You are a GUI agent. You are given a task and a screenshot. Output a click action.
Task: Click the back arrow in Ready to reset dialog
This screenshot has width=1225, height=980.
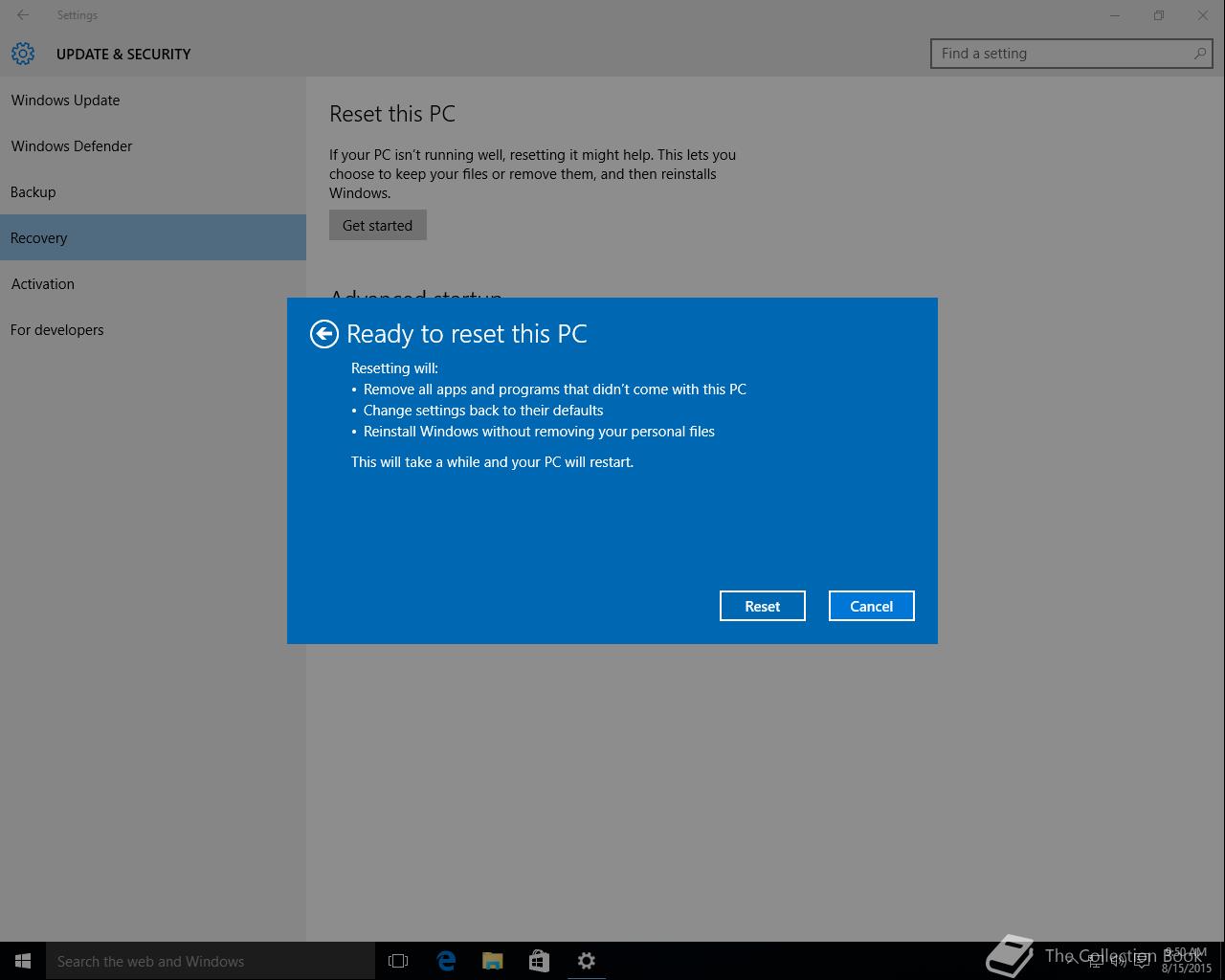coord(324,333)
